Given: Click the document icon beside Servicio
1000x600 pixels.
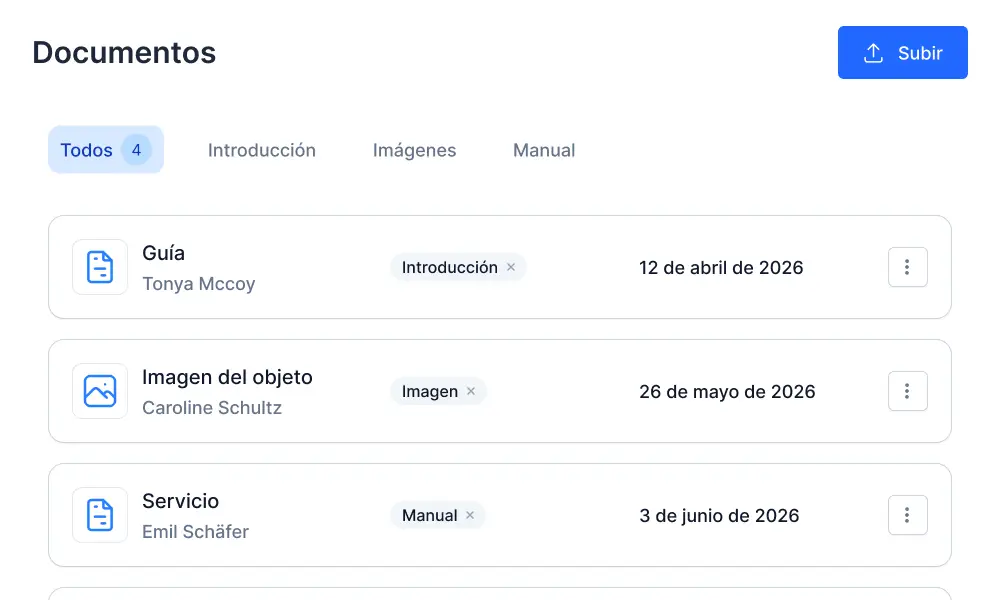Looking at the screenshot, I should point(100,515).
